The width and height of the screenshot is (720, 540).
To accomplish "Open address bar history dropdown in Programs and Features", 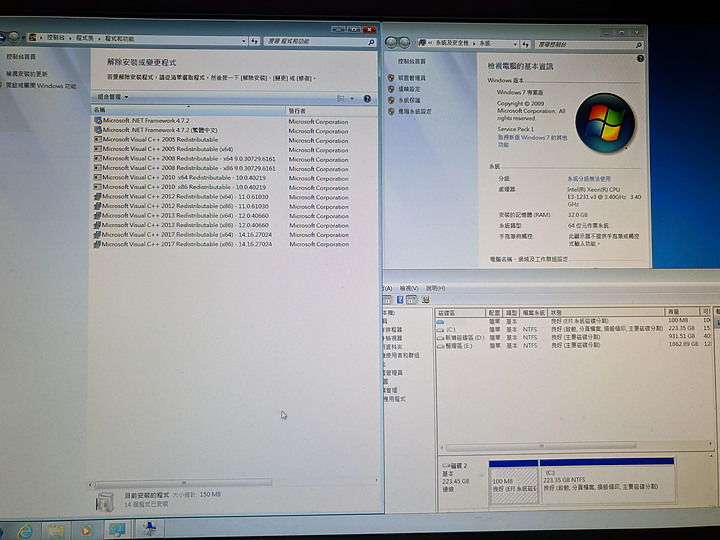I will click(x=244, y=41).
